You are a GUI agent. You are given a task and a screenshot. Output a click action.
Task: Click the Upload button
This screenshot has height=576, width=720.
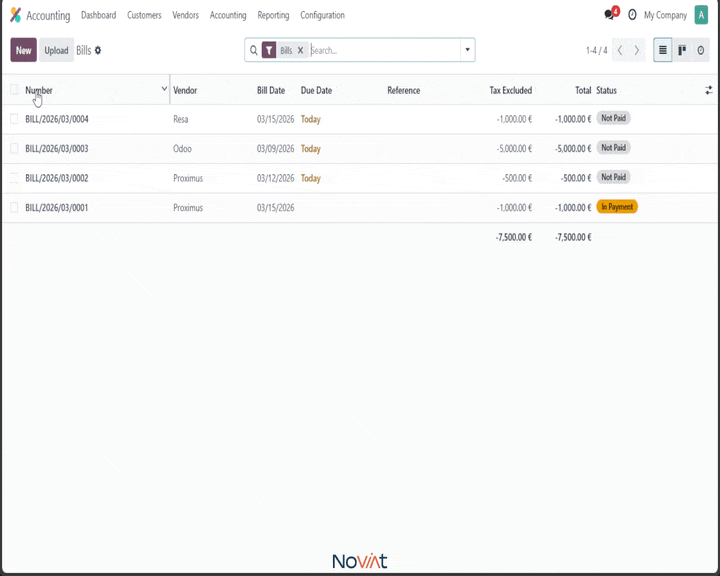(56, 50)
